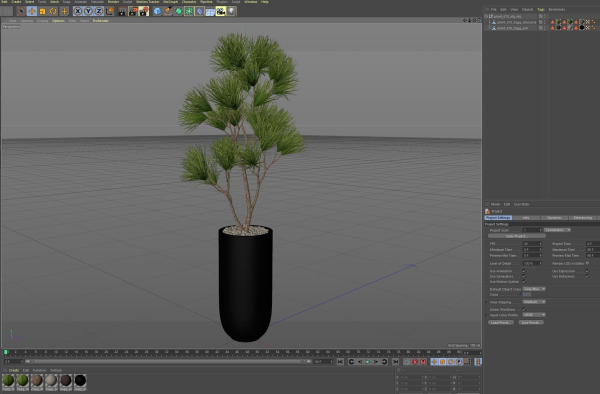Open the viewport ProRender menu

(x=101, y=21)
